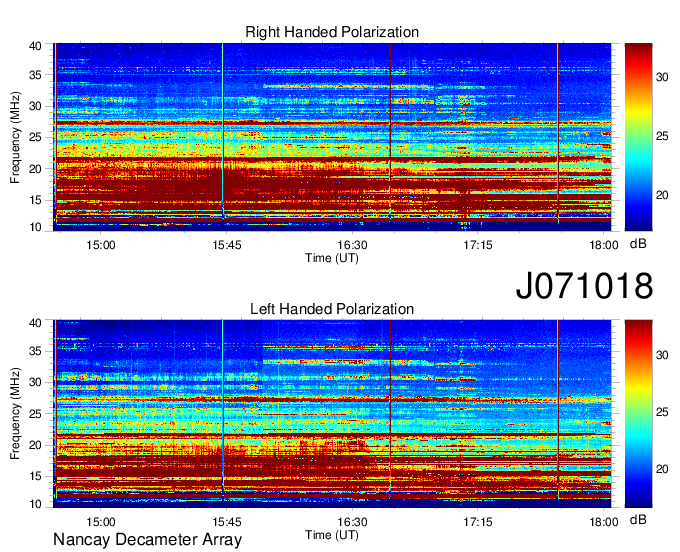
Task: Click the Right Handed panel dB color bar
Action: [638, 137]
